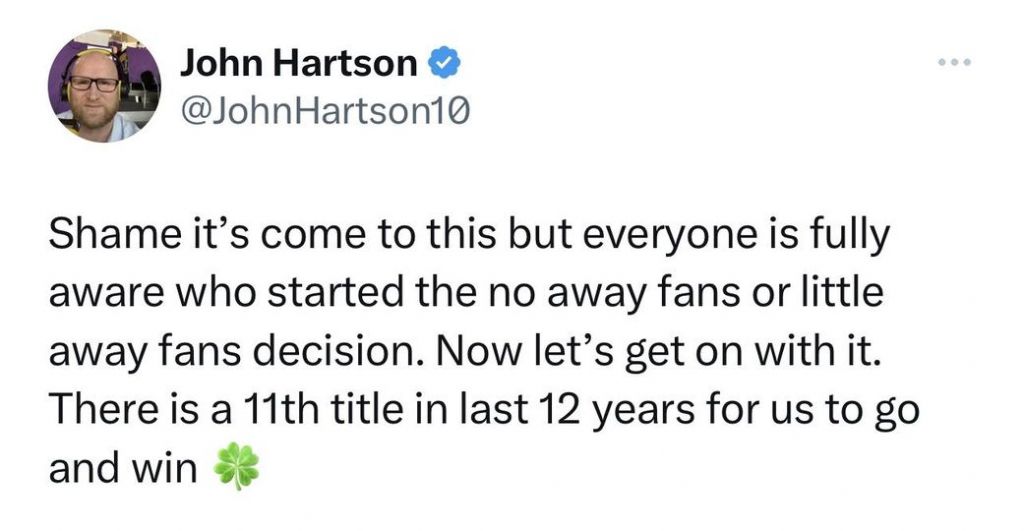Click the words "and win" before the shamrock

122,467
